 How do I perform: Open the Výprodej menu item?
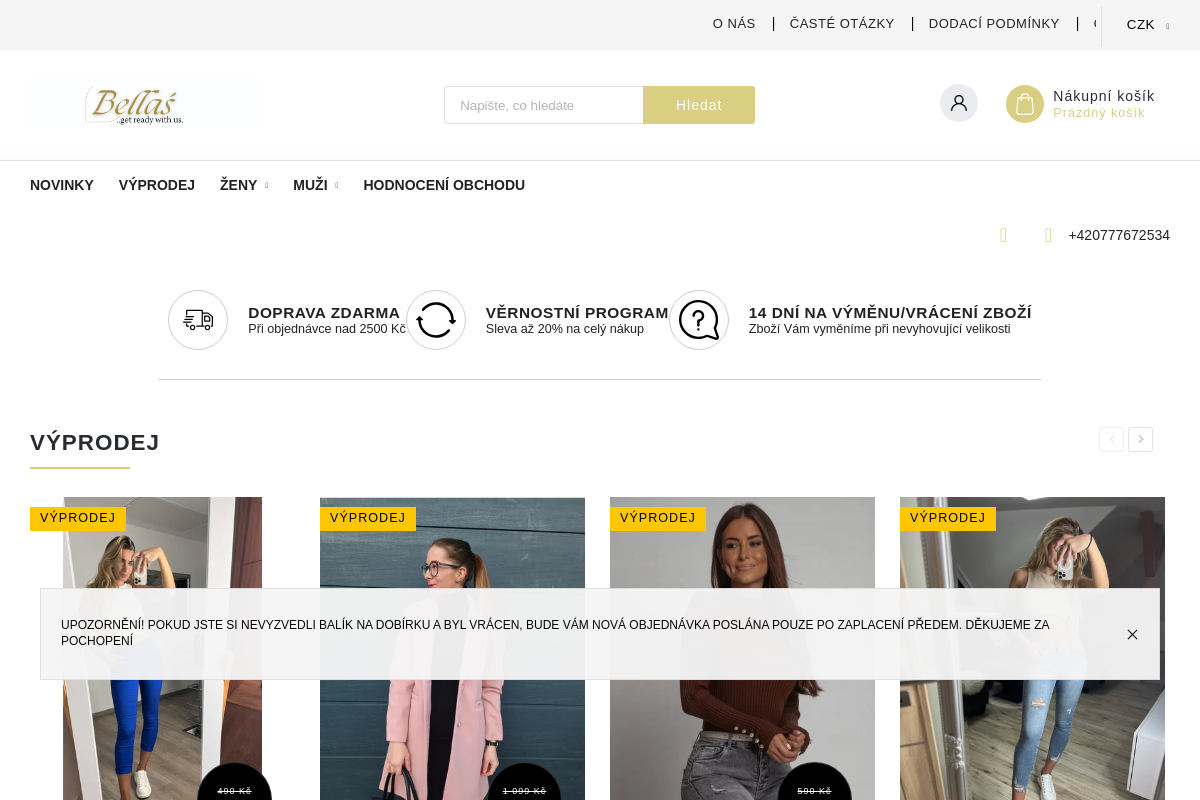(157, 185)
